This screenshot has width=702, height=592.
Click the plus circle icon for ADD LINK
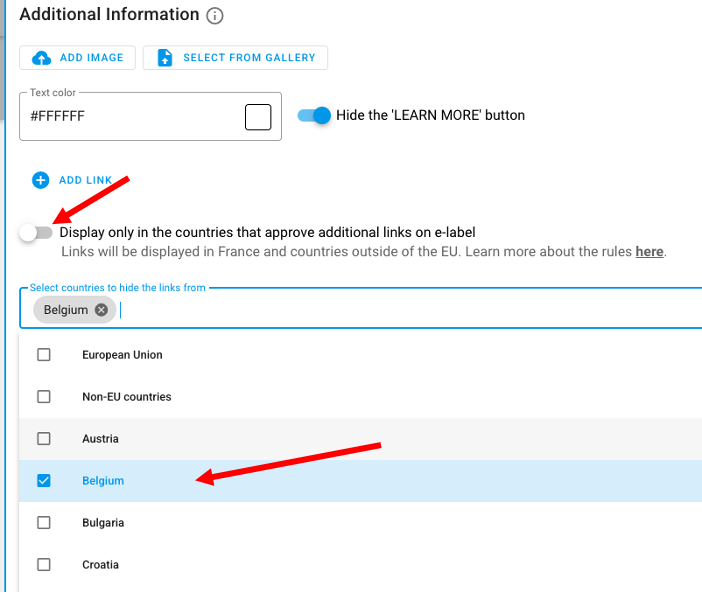(x=40, y=180)
